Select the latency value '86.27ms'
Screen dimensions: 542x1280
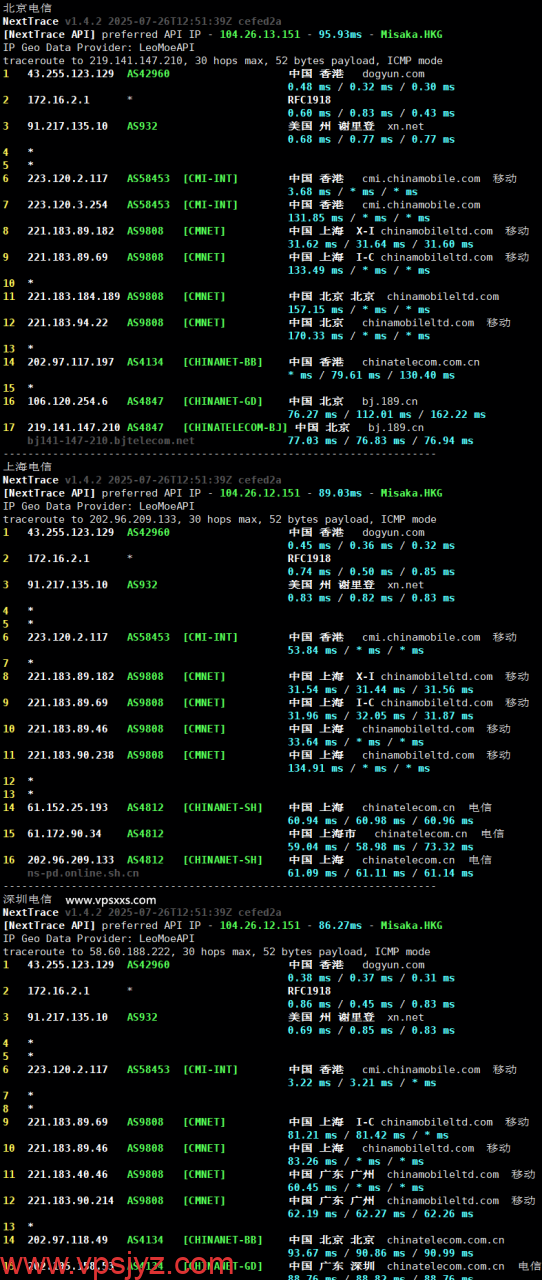(341, 926)
